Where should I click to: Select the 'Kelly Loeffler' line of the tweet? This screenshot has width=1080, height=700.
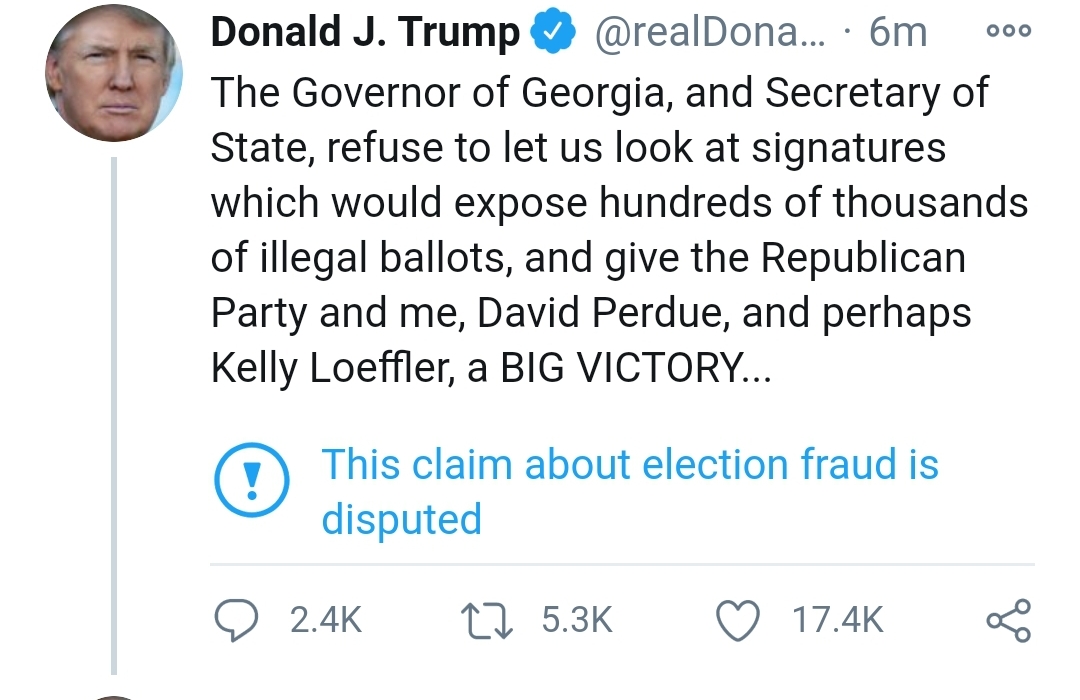(491, 369)
